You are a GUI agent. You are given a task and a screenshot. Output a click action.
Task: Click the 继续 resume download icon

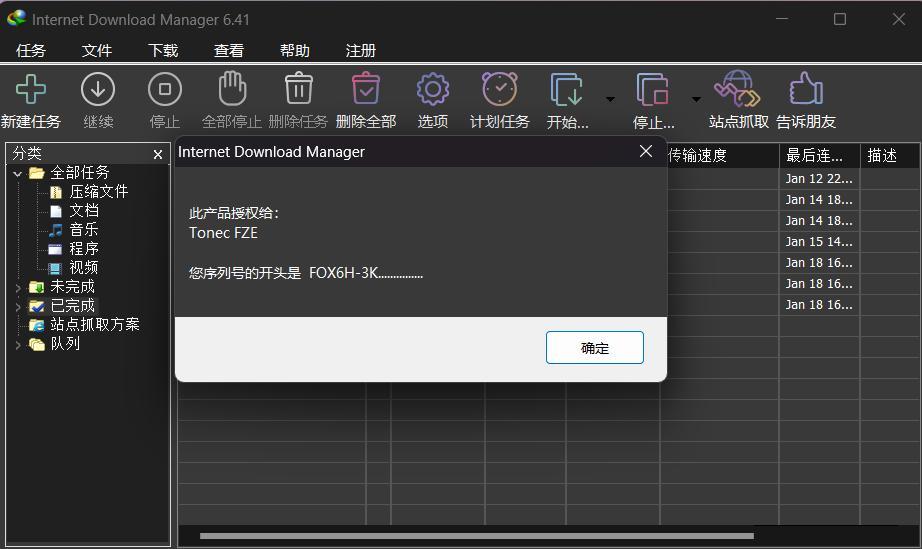[98, 89]
